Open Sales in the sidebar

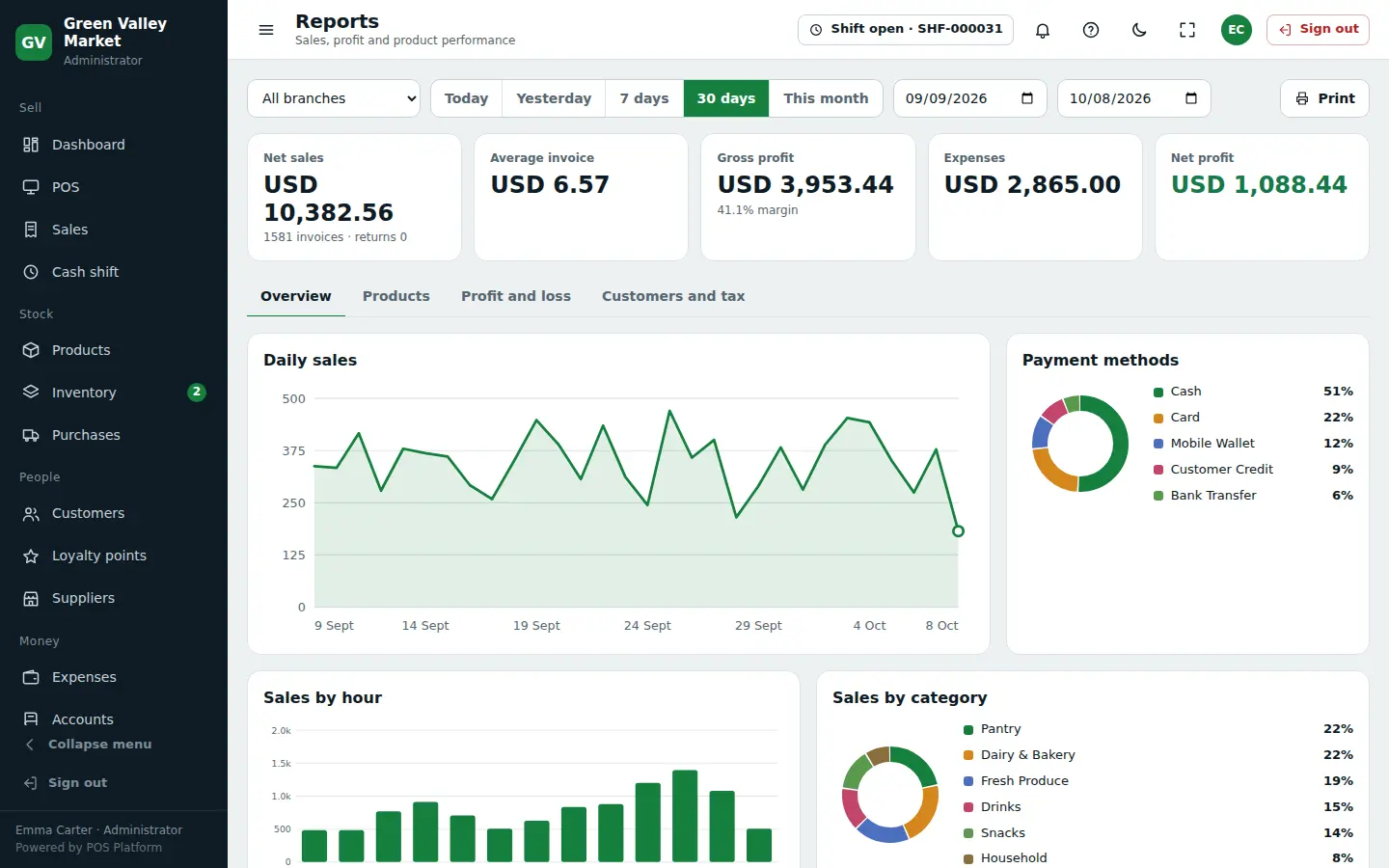click(114, 230)
